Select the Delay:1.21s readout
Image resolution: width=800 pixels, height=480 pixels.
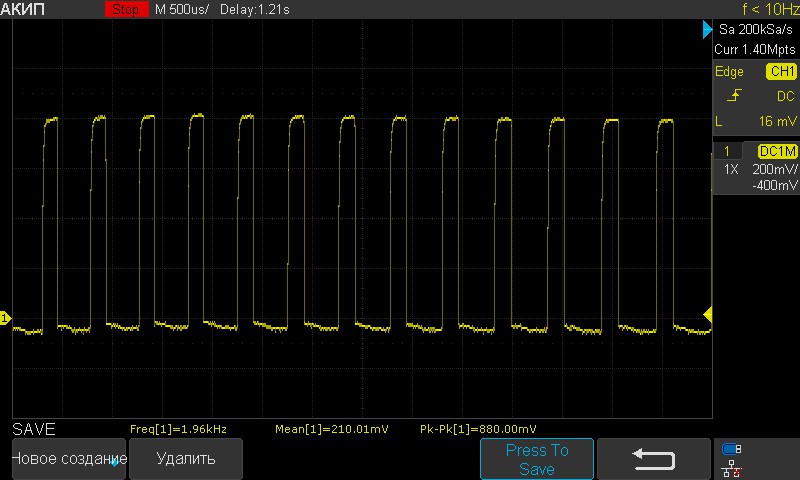255,9
